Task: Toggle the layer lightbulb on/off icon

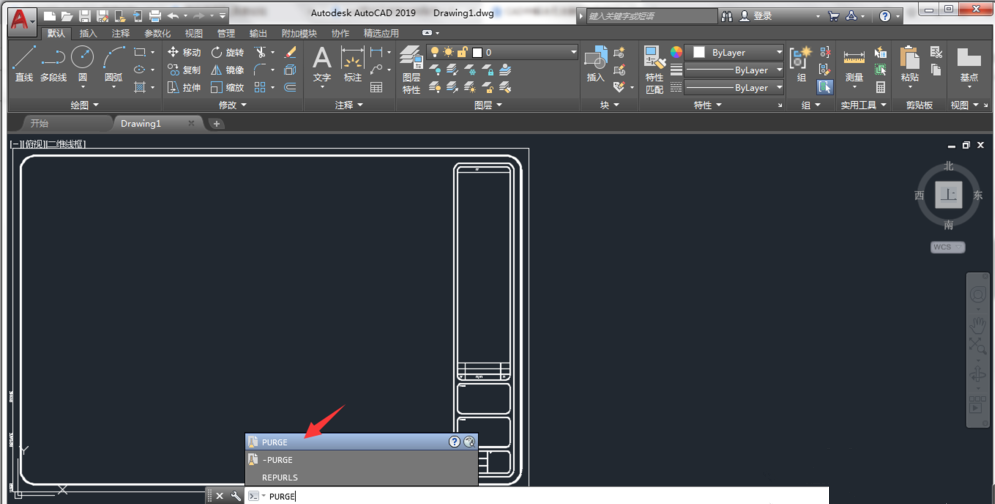Action: coord(435,52)
